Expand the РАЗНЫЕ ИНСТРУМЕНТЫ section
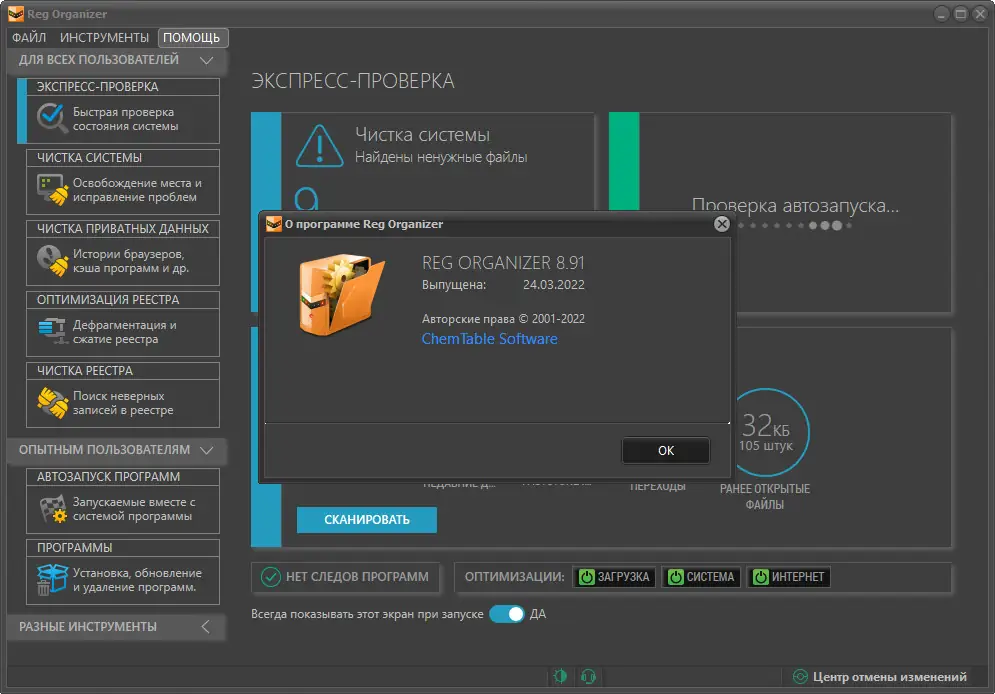This screenshot has height=694, width=995. [206, 627]
